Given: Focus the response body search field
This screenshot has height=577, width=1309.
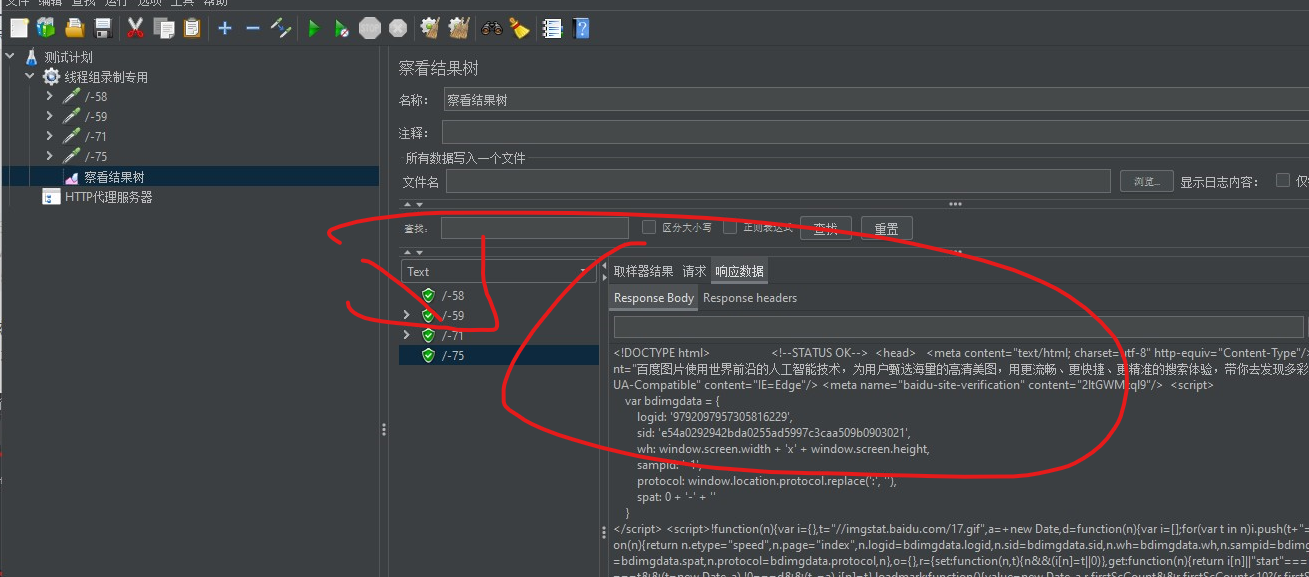Looking at the screenshot, I should tap(959, 327).
